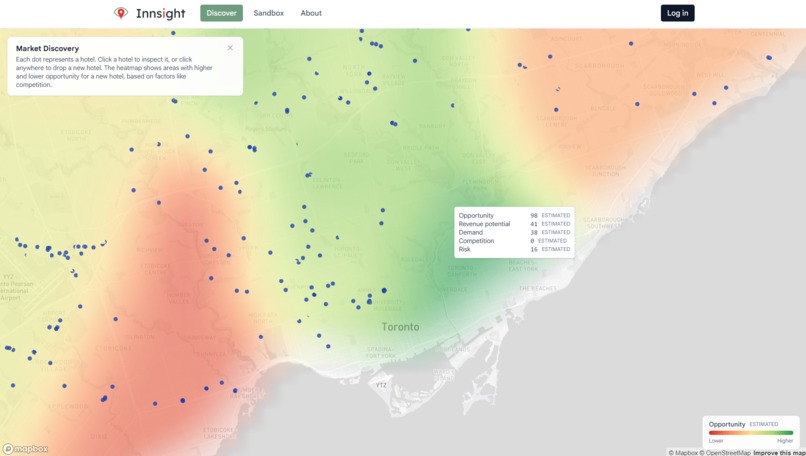Click the YTZ island airport label
Screen dimensions: 806x456
[x=381, y=385]
